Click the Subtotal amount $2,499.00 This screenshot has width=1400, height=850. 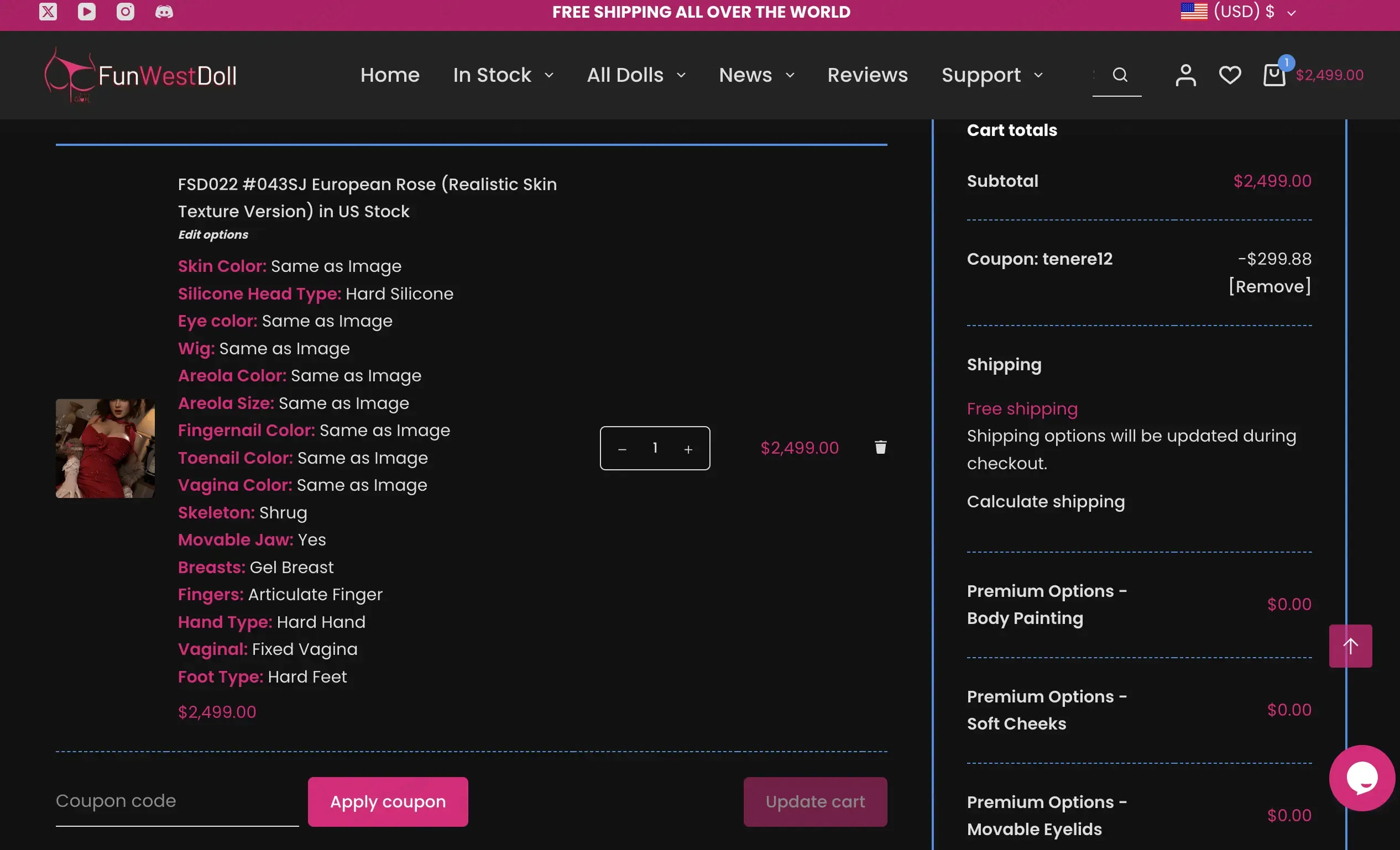(x=1272, y=181)
